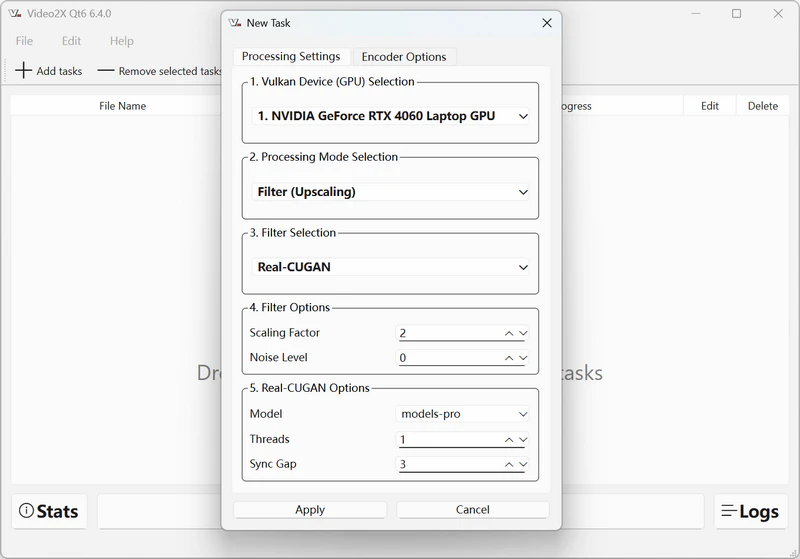Screen dimensions: 800x559
Task: Click the Scaling Factor input field
Action: [x=448, y=333]
